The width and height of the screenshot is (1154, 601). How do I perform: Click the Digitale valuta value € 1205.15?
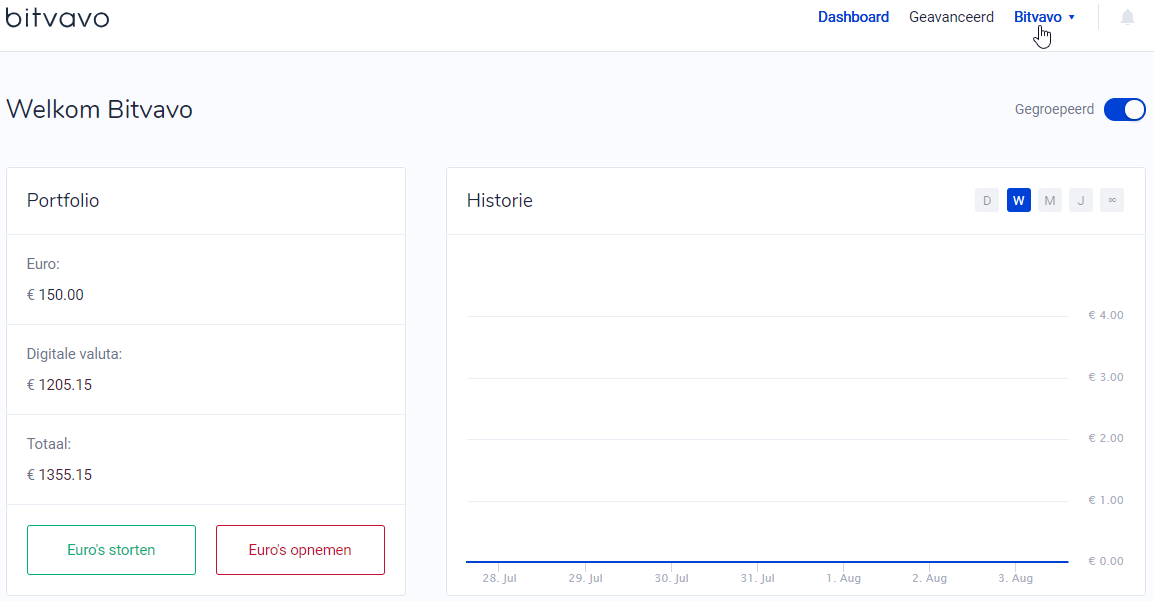click(x=59, y=385)
